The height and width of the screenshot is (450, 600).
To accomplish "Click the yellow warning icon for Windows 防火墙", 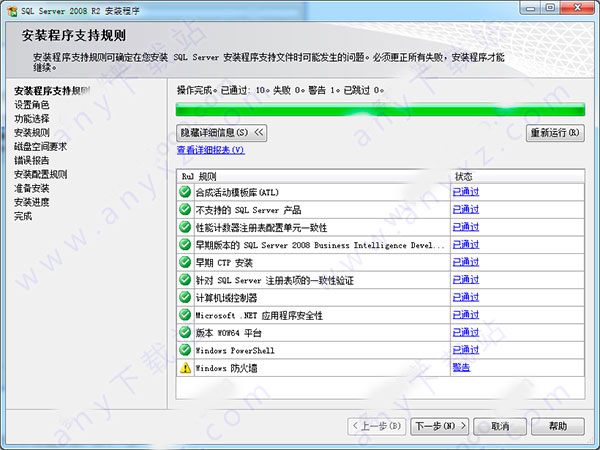I will click(184, 368).
